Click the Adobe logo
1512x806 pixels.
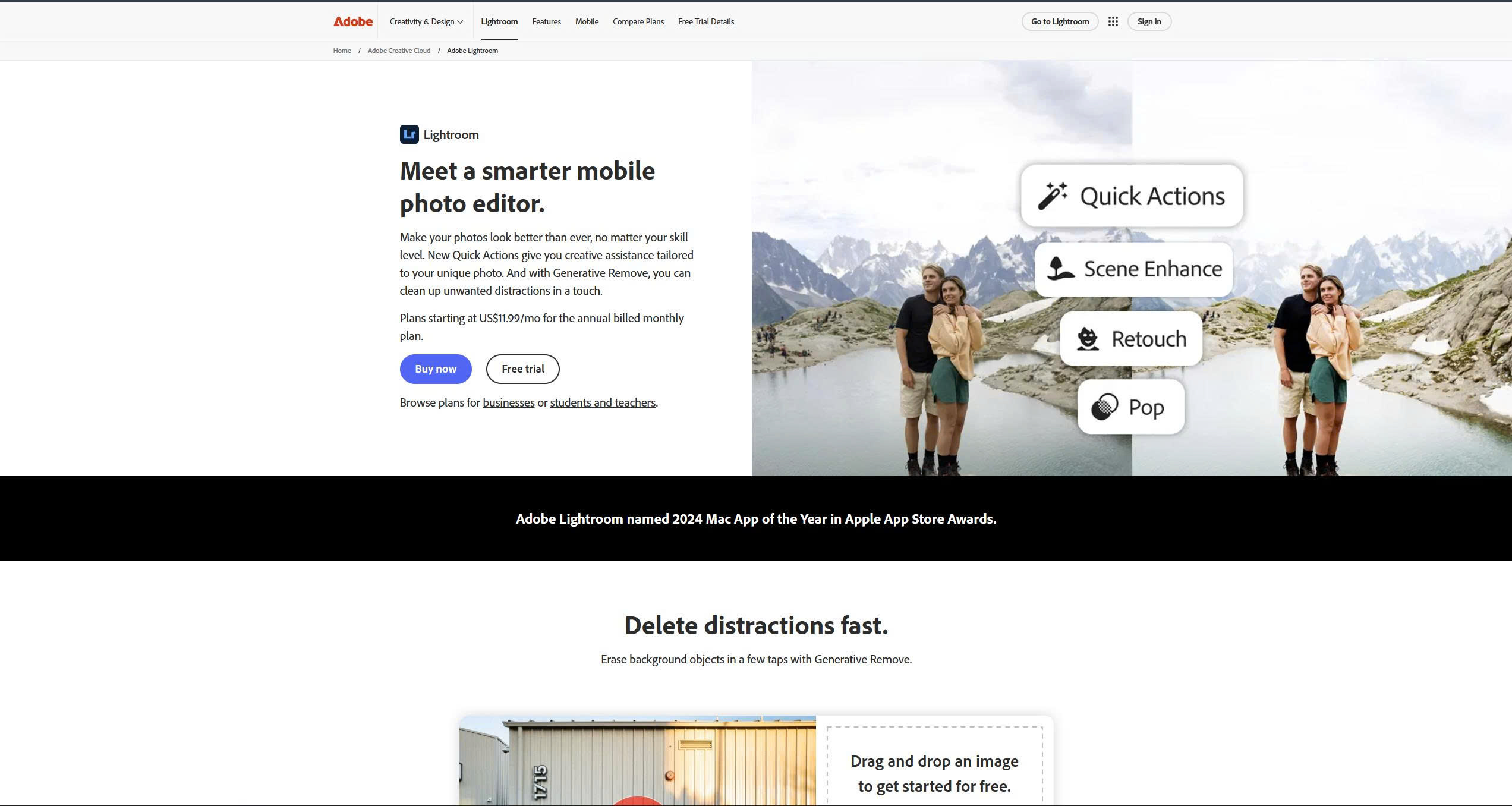click(352, 21)
